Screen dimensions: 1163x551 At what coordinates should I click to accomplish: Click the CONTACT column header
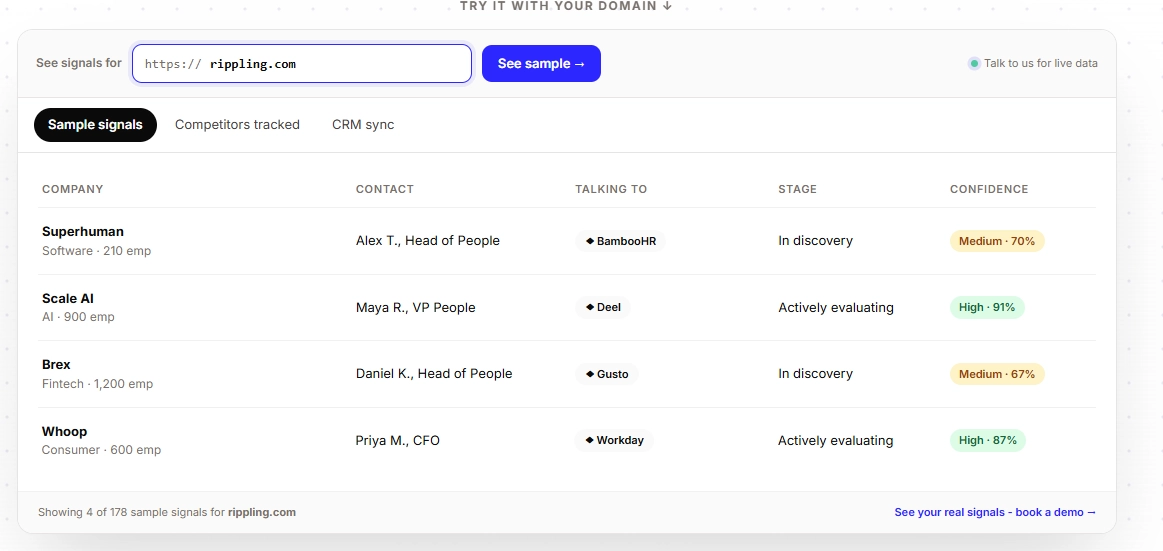click(x=385, y=189)
